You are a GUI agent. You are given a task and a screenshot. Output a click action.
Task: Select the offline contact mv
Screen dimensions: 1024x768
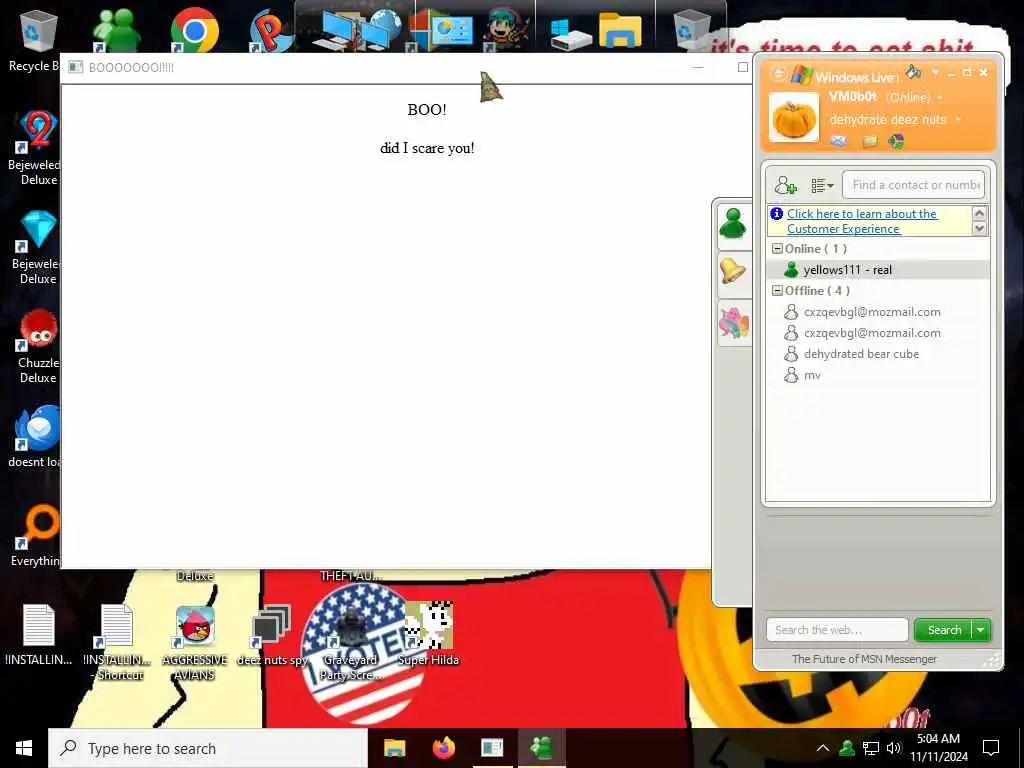click(878, 375)
